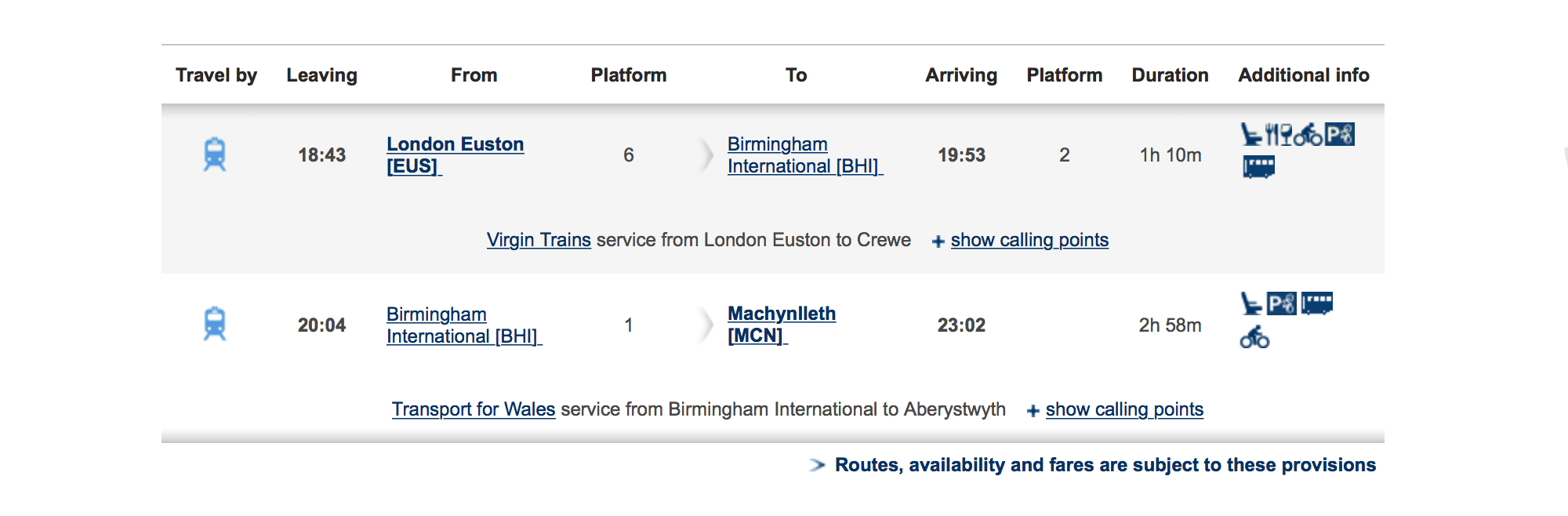Click the bicycle icon on the London Euston leg

pos(1308,135)
